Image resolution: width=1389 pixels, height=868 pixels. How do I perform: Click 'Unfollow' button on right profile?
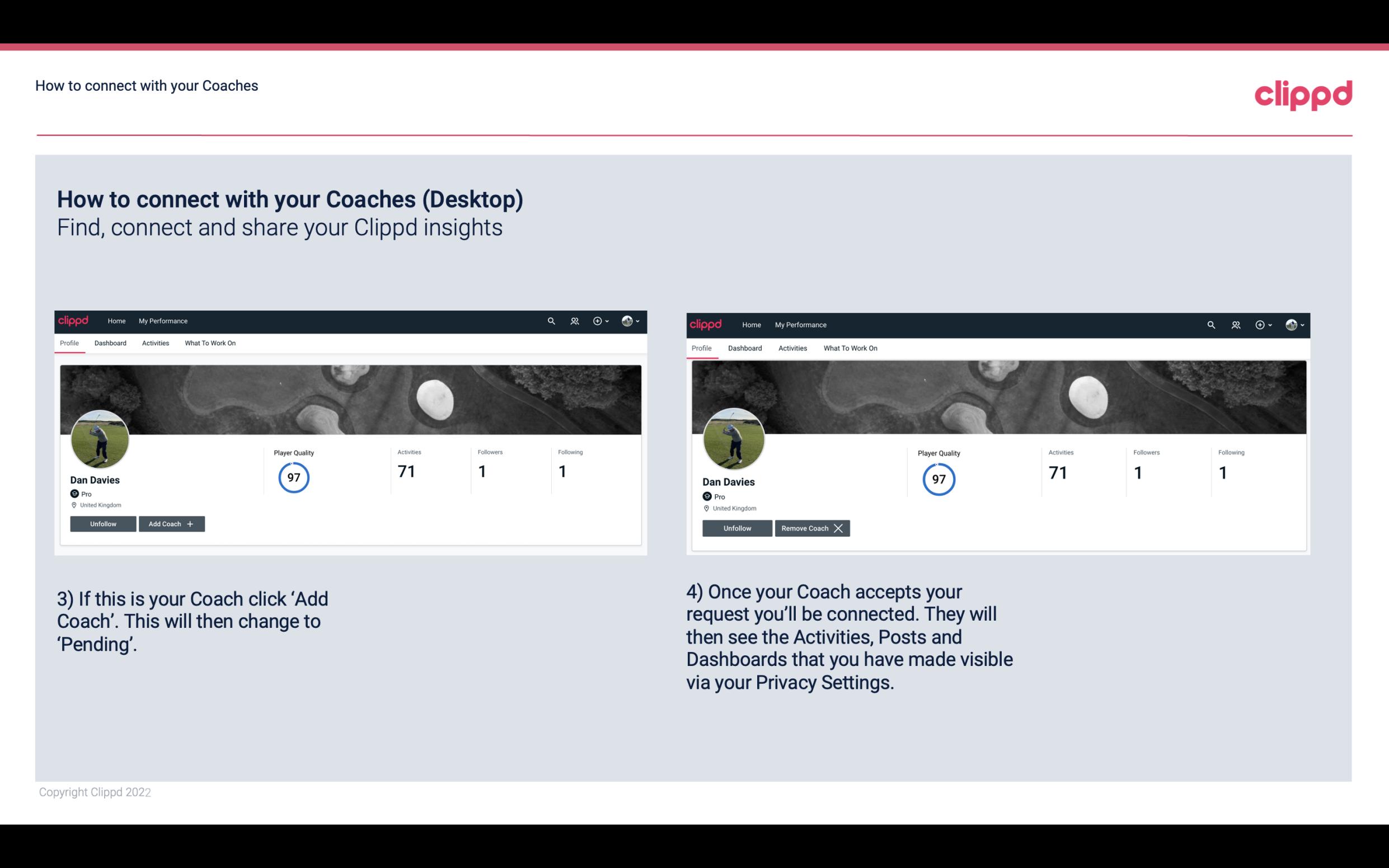[736, 528]
